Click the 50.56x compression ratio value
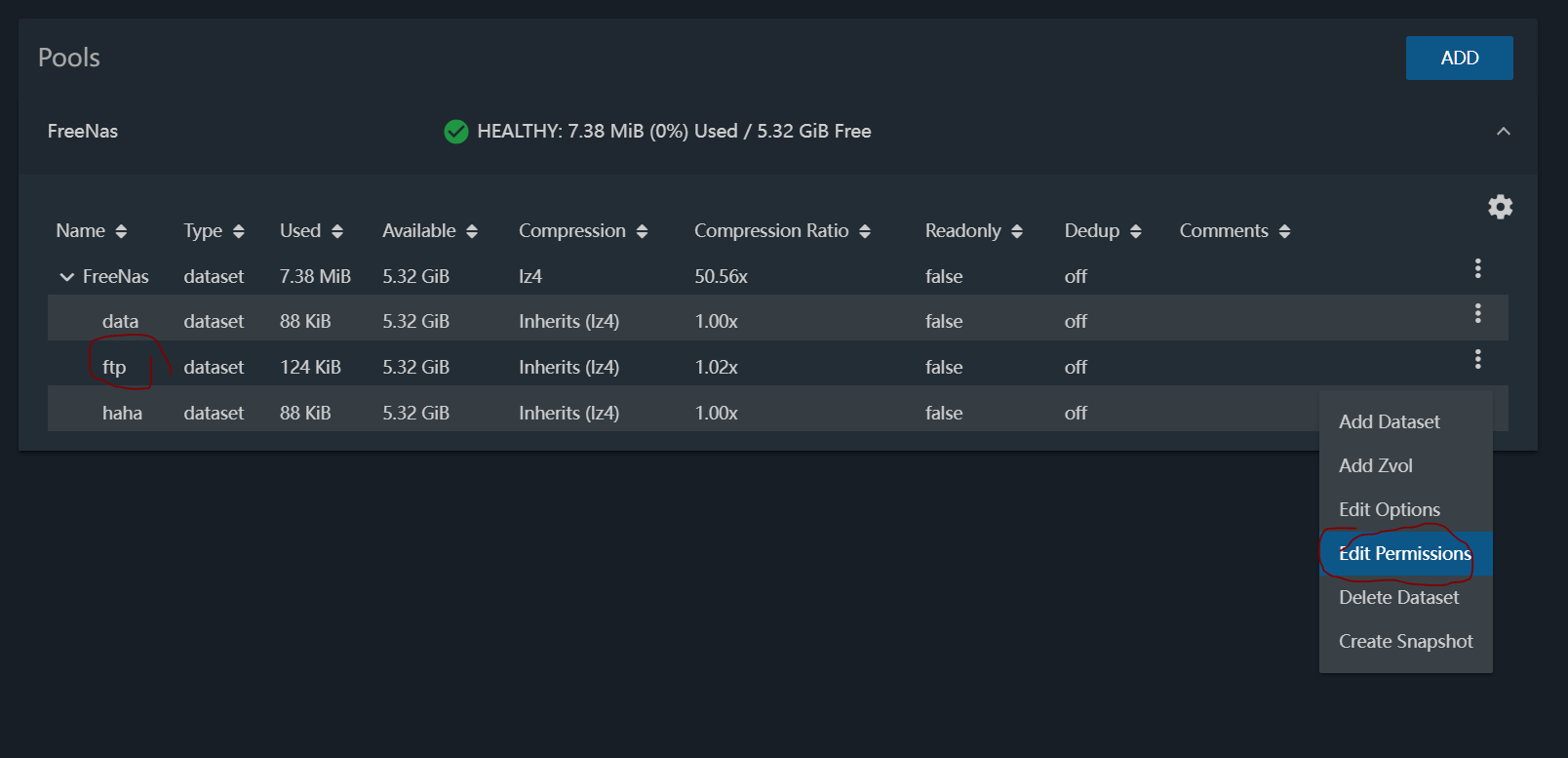1568x758 pixels. coord(721,276)
